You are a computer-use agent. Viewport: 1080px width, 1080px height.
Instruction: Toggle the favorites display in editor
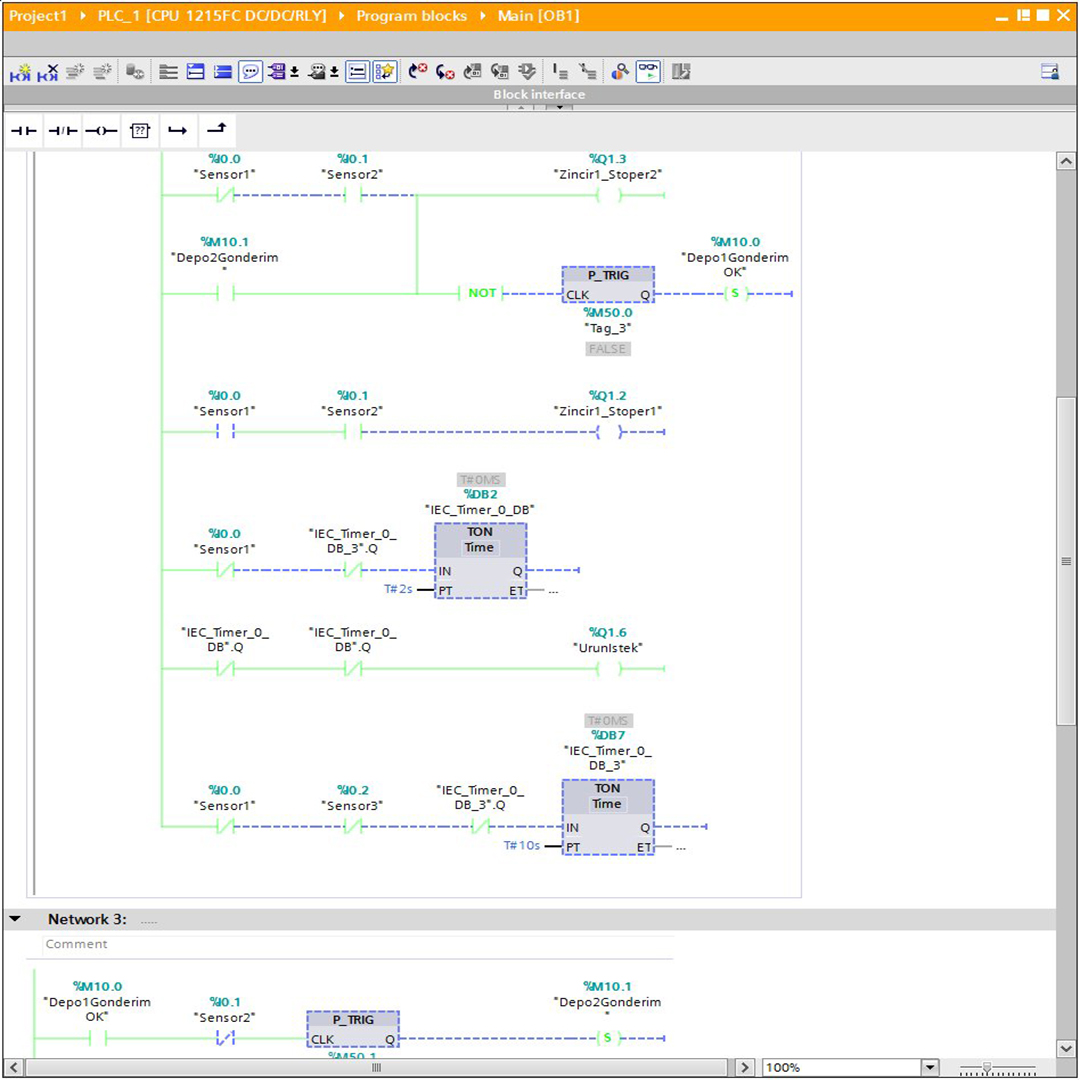click(x=385, y=72)
